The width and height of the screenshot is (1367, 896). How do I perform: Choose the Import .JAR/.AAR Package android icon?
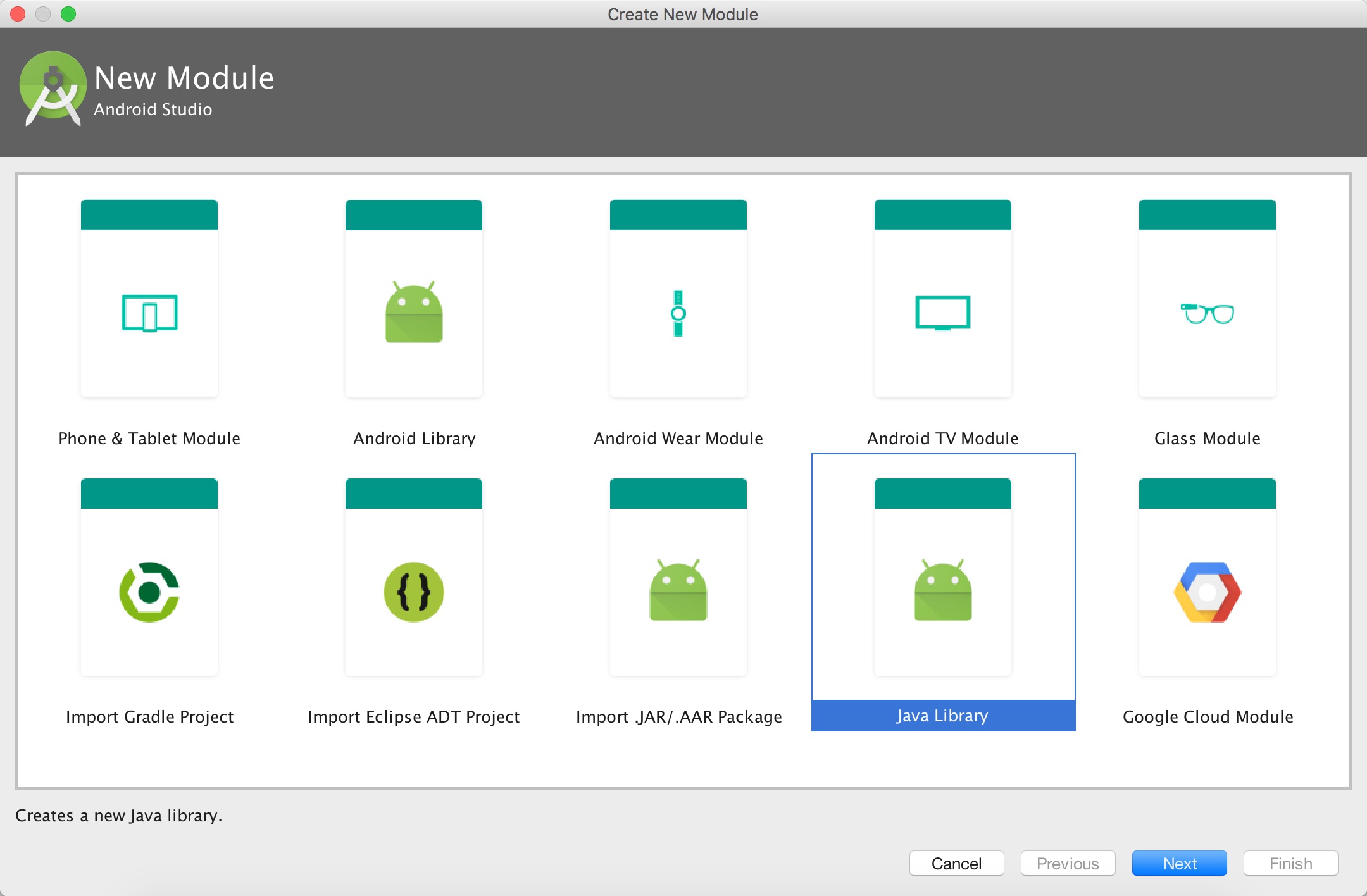pyautogui.click(x=678, y=590)
